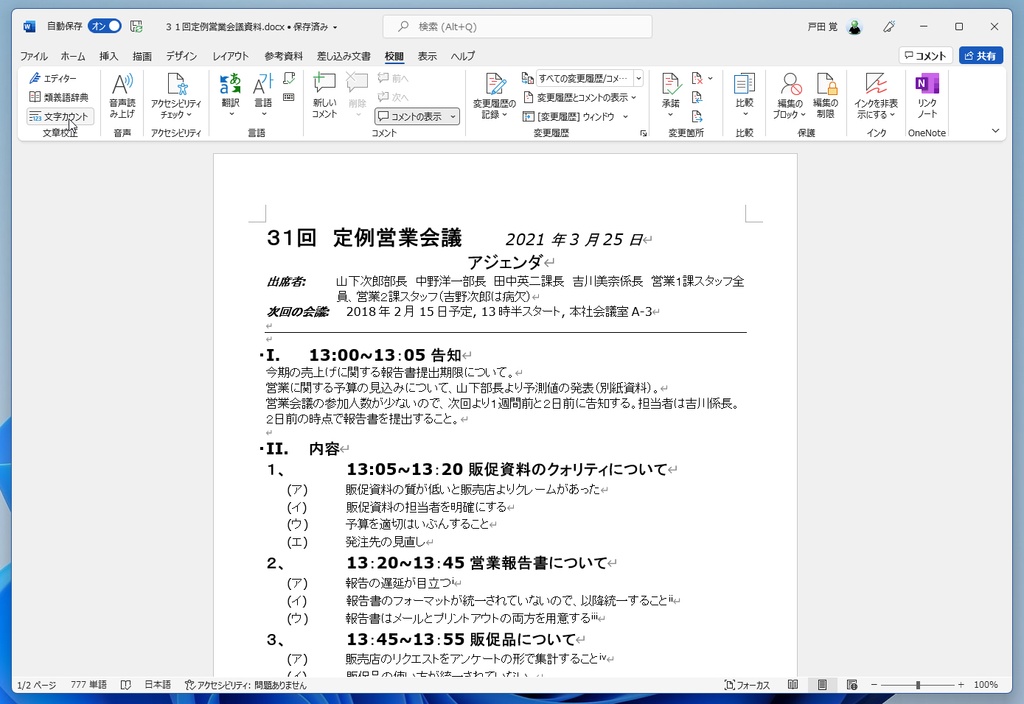The width and height of the screenshot is (1024, 704).
Task: Switch to Print Layout view in status bar
Action: [x=822, y=685]
